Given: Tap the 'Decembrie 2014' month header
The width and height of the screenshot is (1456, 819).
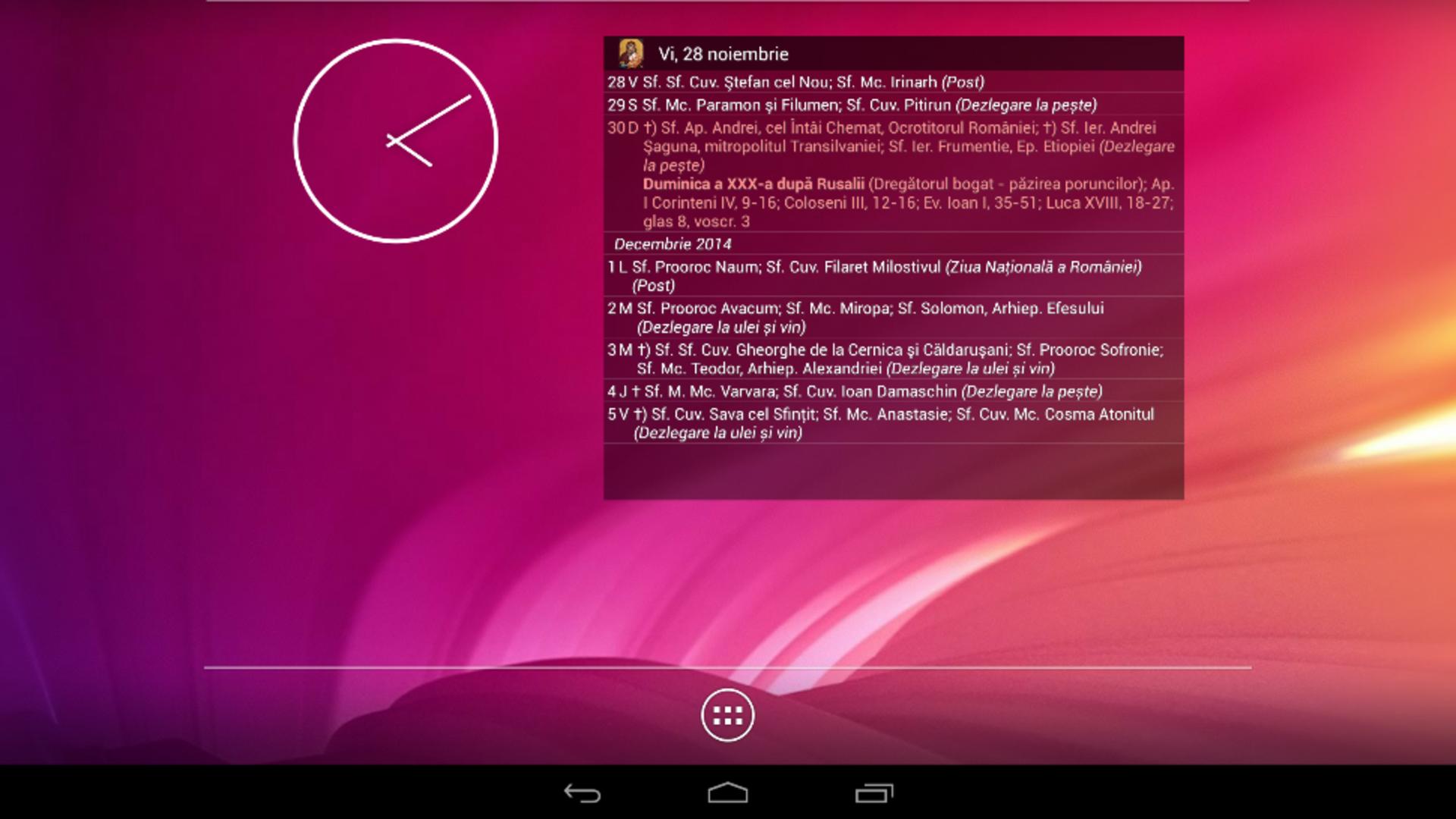Looking at the screenshot, I should coord(672,244).
